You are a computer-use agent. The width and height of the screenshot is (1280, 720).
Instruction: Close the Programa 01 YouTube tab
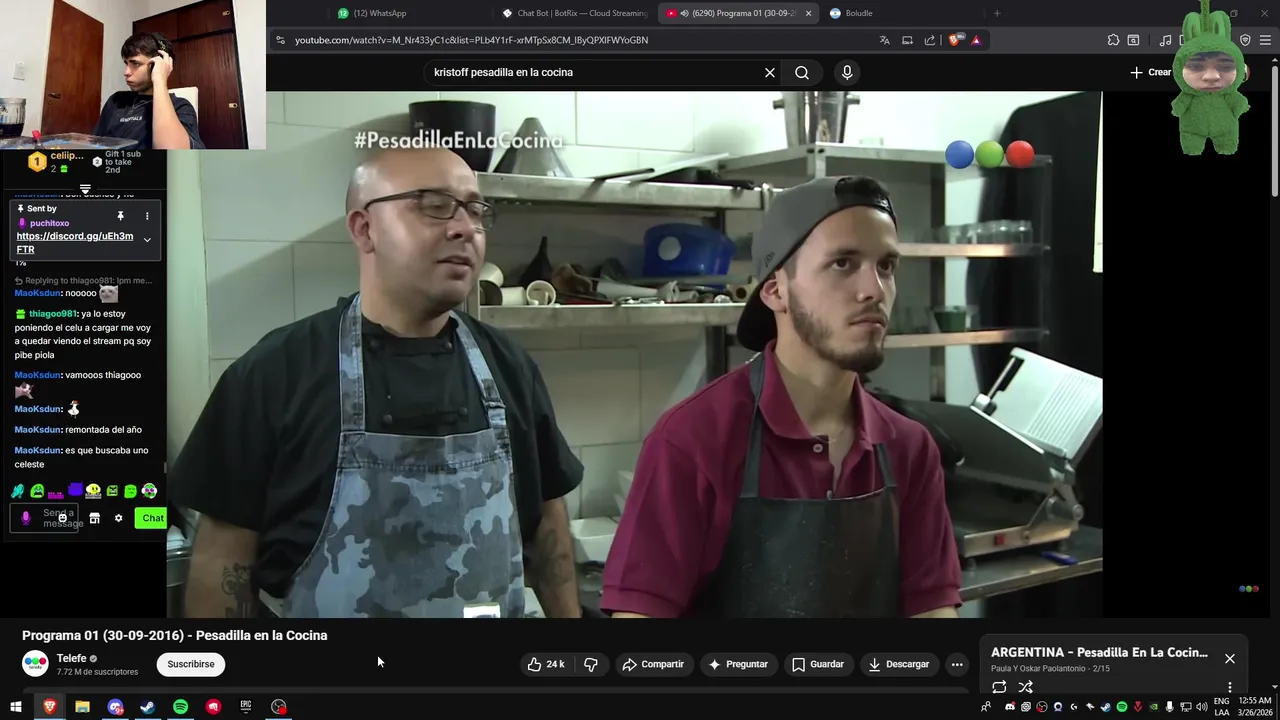[x=808, y=13]
